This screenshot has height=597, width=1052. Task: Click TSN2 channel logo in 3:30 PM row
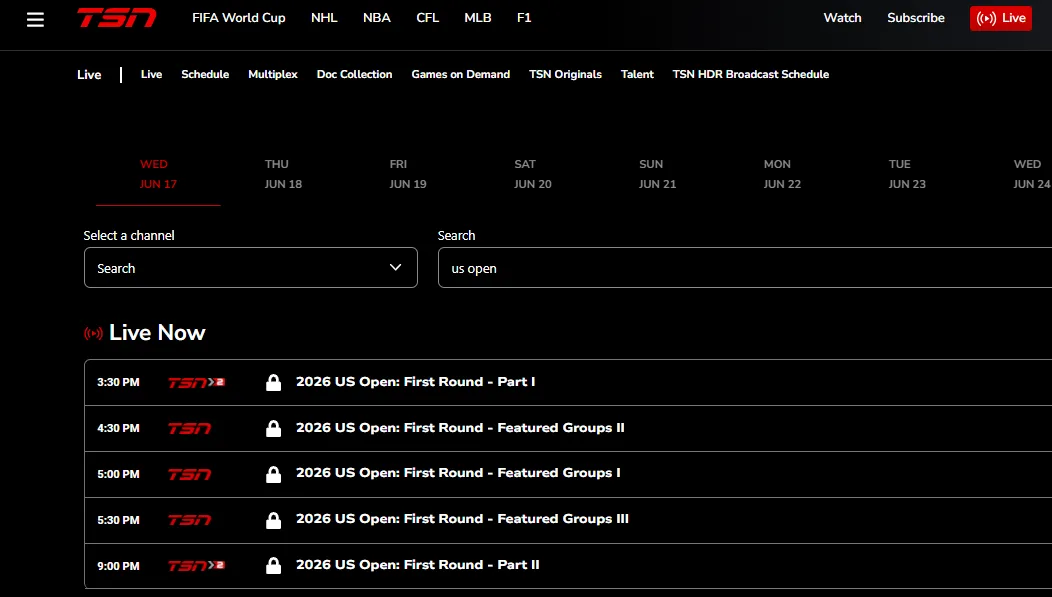196,382
